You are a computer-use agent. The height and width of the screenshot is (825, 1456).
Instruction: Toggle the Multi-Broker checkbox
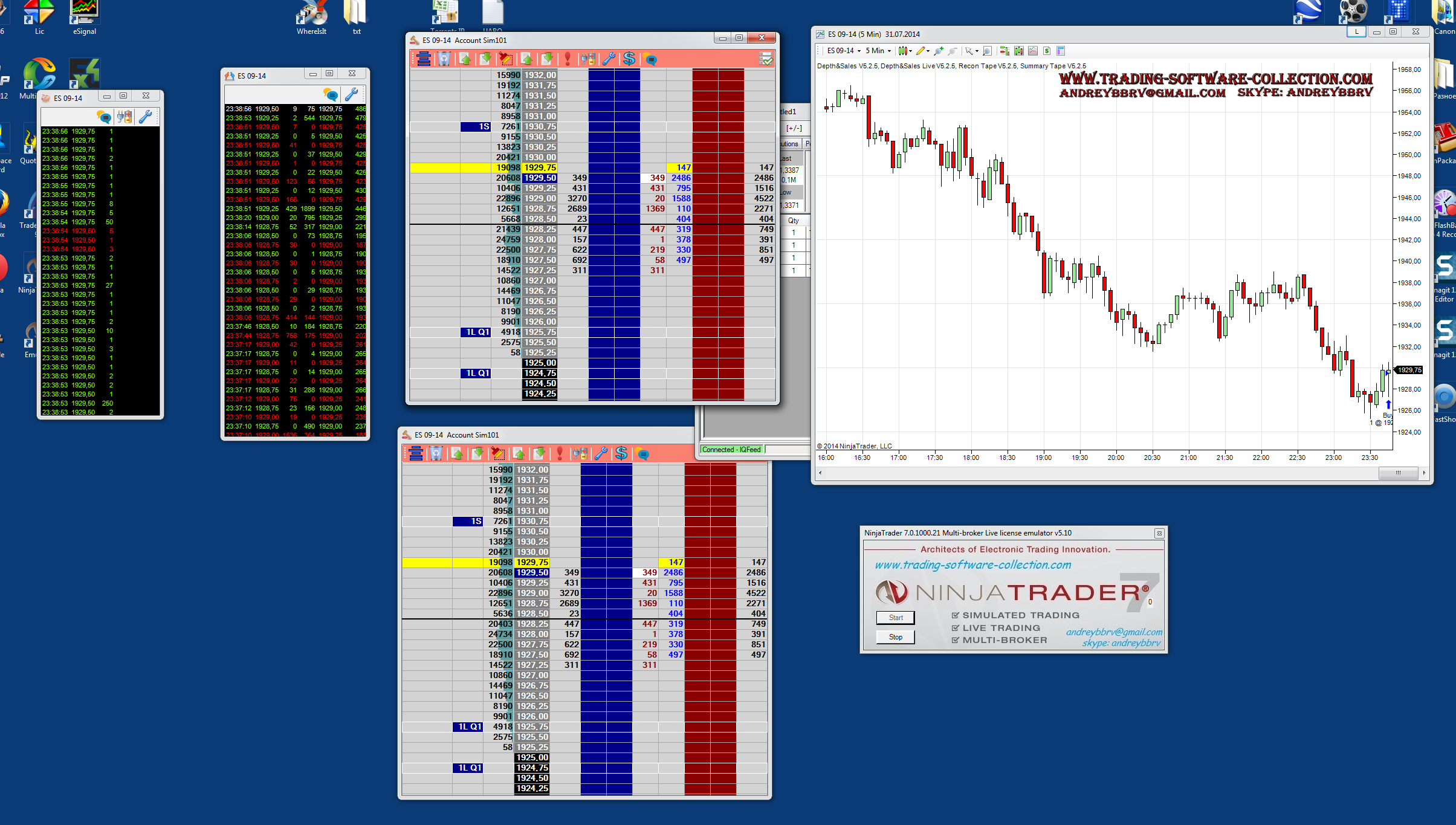coord(956,640)
